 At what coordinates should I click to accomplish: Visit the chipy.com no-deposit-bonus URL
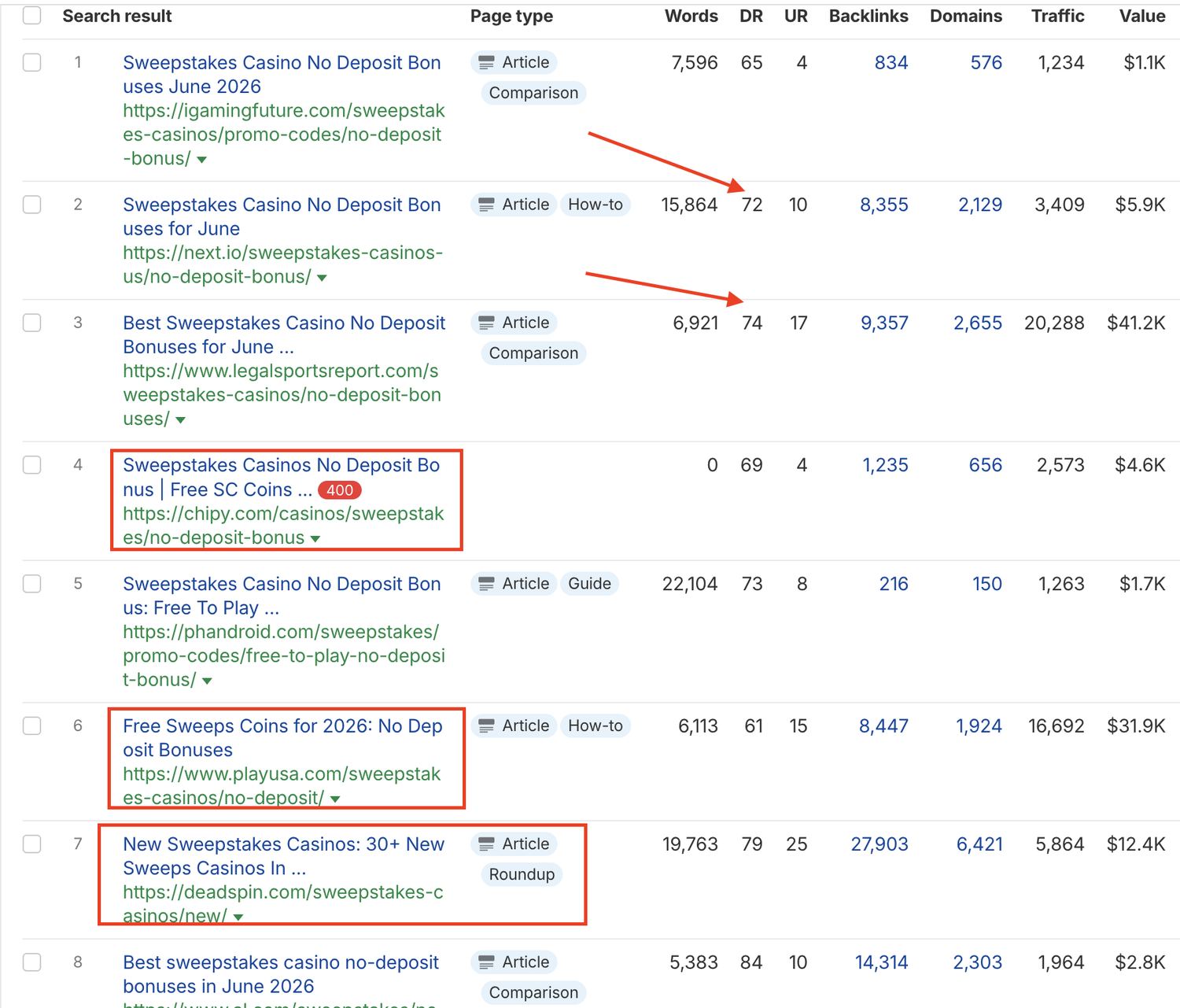283,526
